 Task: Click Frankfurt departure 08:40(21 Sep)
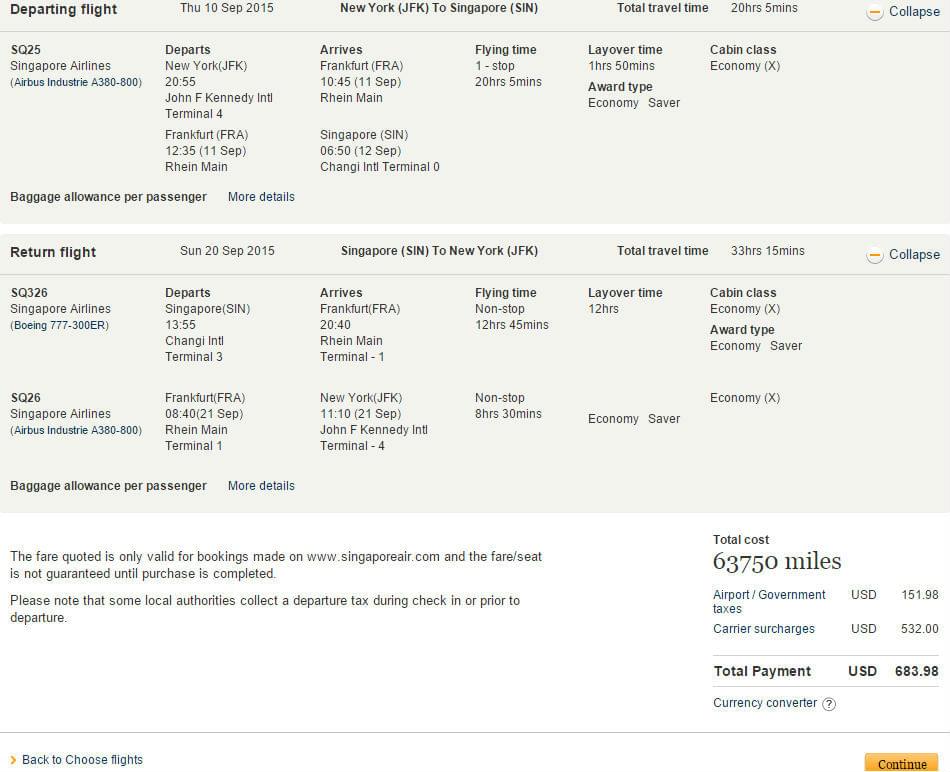pyautogui.click(x=204, y=414)
